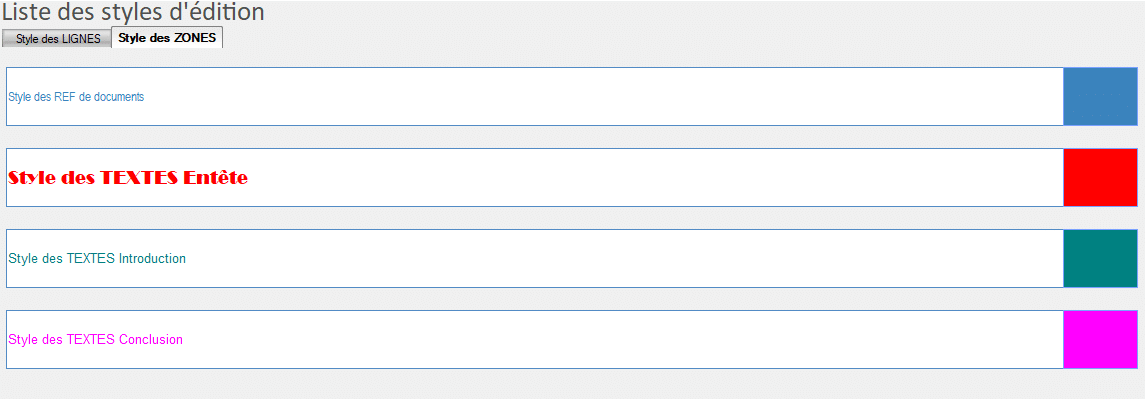Screen dimensions: 1145x399
Task: Click the word 'Conclusion' in magenta text
Action: [x=150, y=340]
